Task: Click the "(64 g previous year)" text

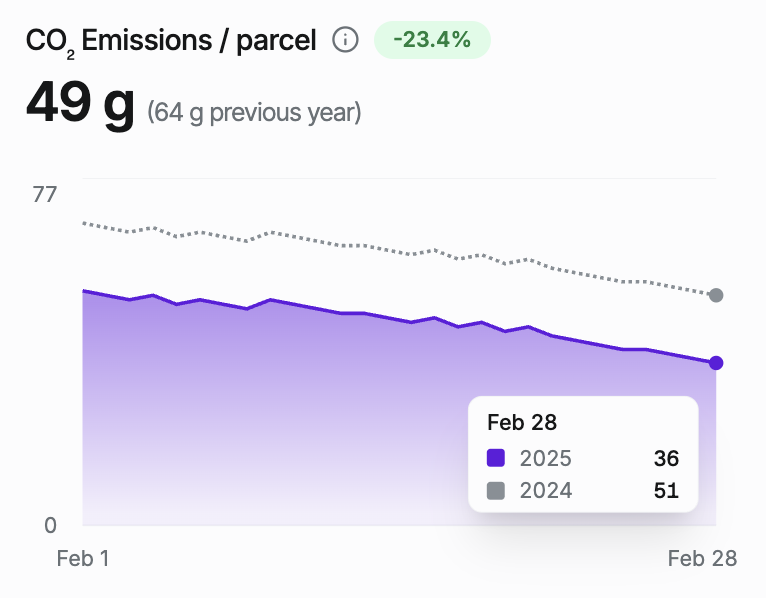Action: [x=254, y=112]
